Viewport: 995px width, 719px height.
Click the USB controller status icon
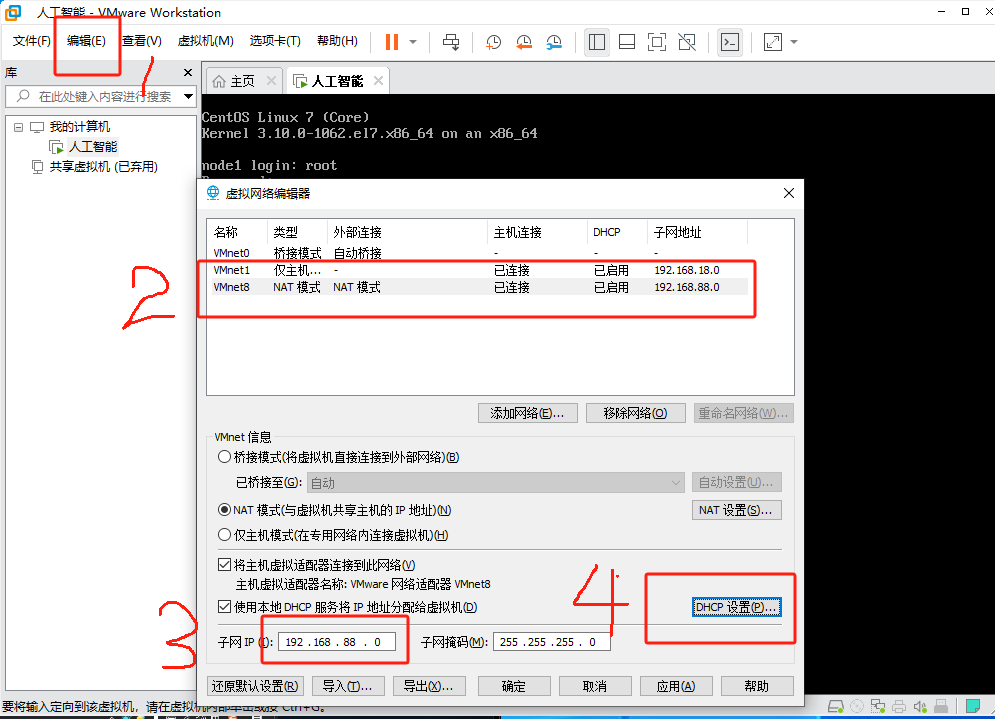(x=941, y=706)
